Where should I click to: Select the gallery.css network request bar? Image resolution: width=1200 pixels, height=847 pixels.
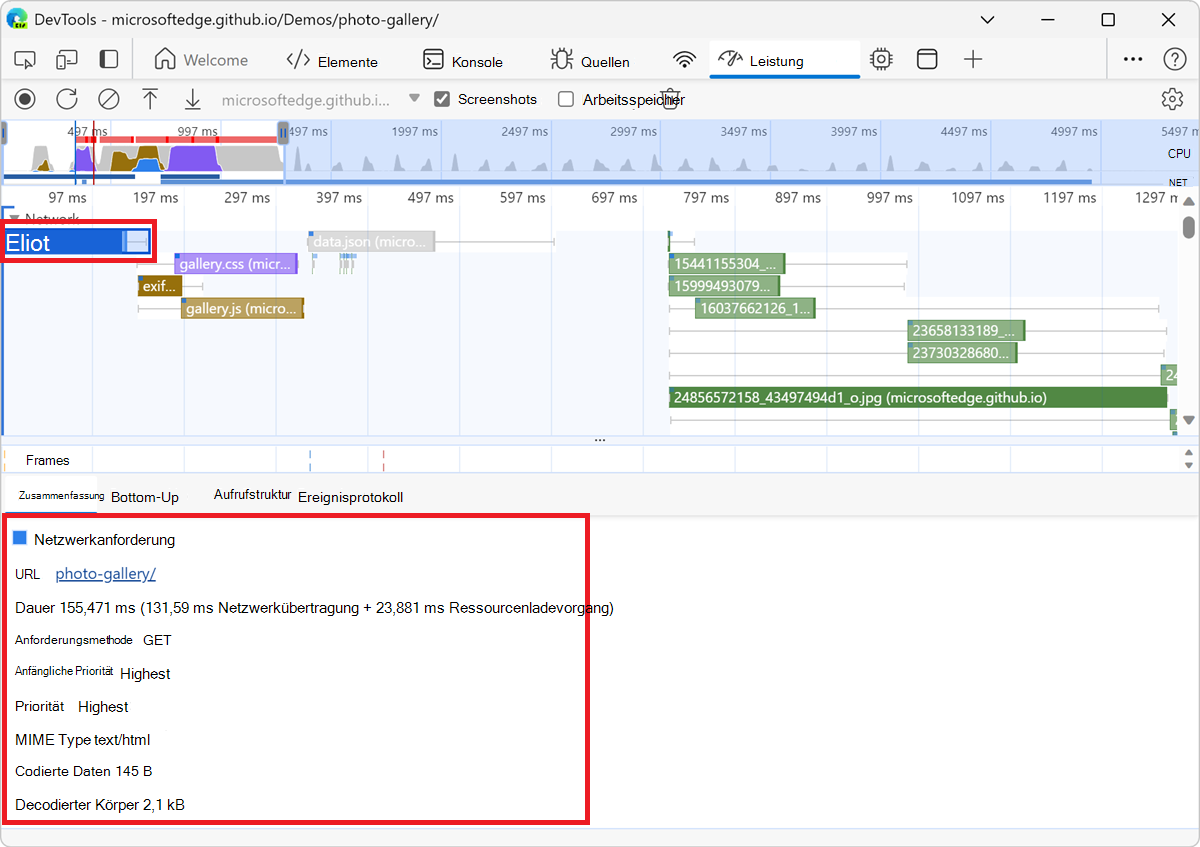click(x=236, y=264)
